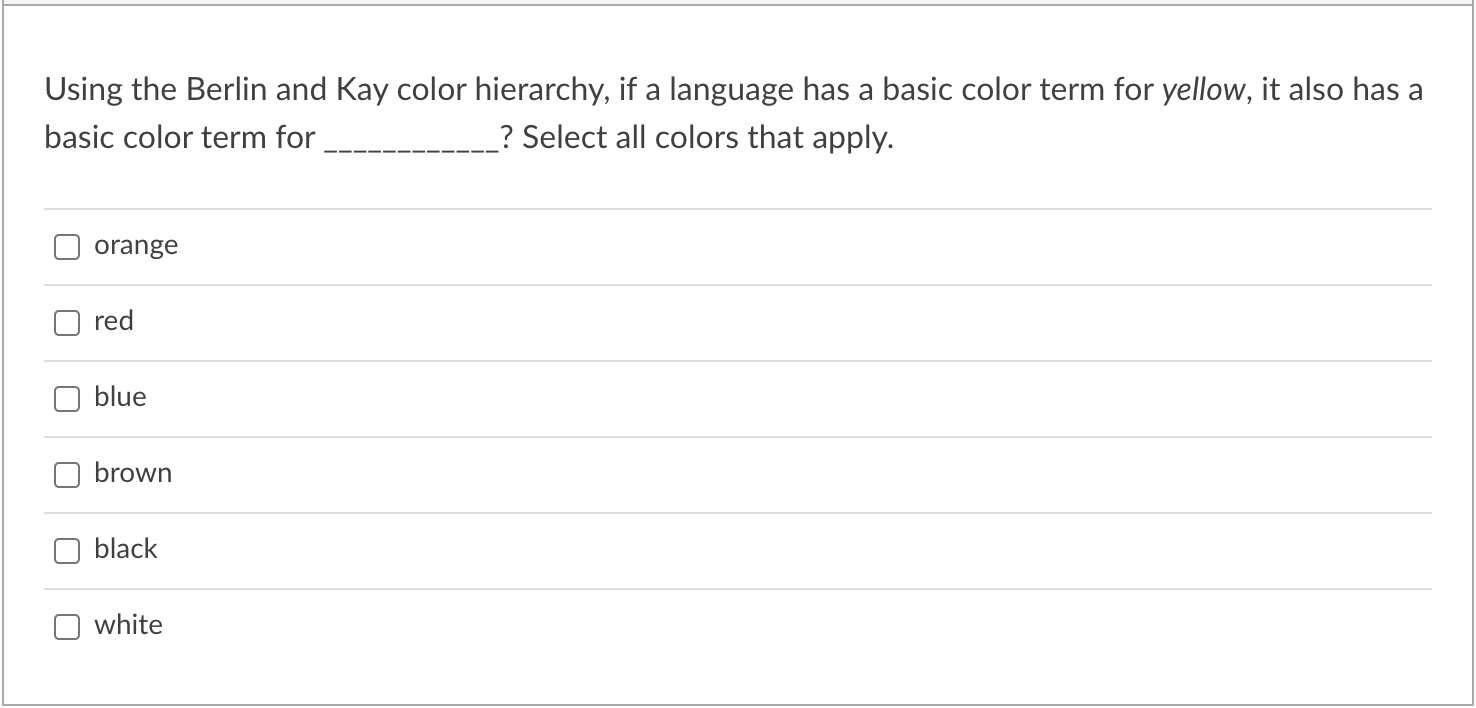Click the blue label text
Screen dimensions: 1476x708
coord(119,396)
